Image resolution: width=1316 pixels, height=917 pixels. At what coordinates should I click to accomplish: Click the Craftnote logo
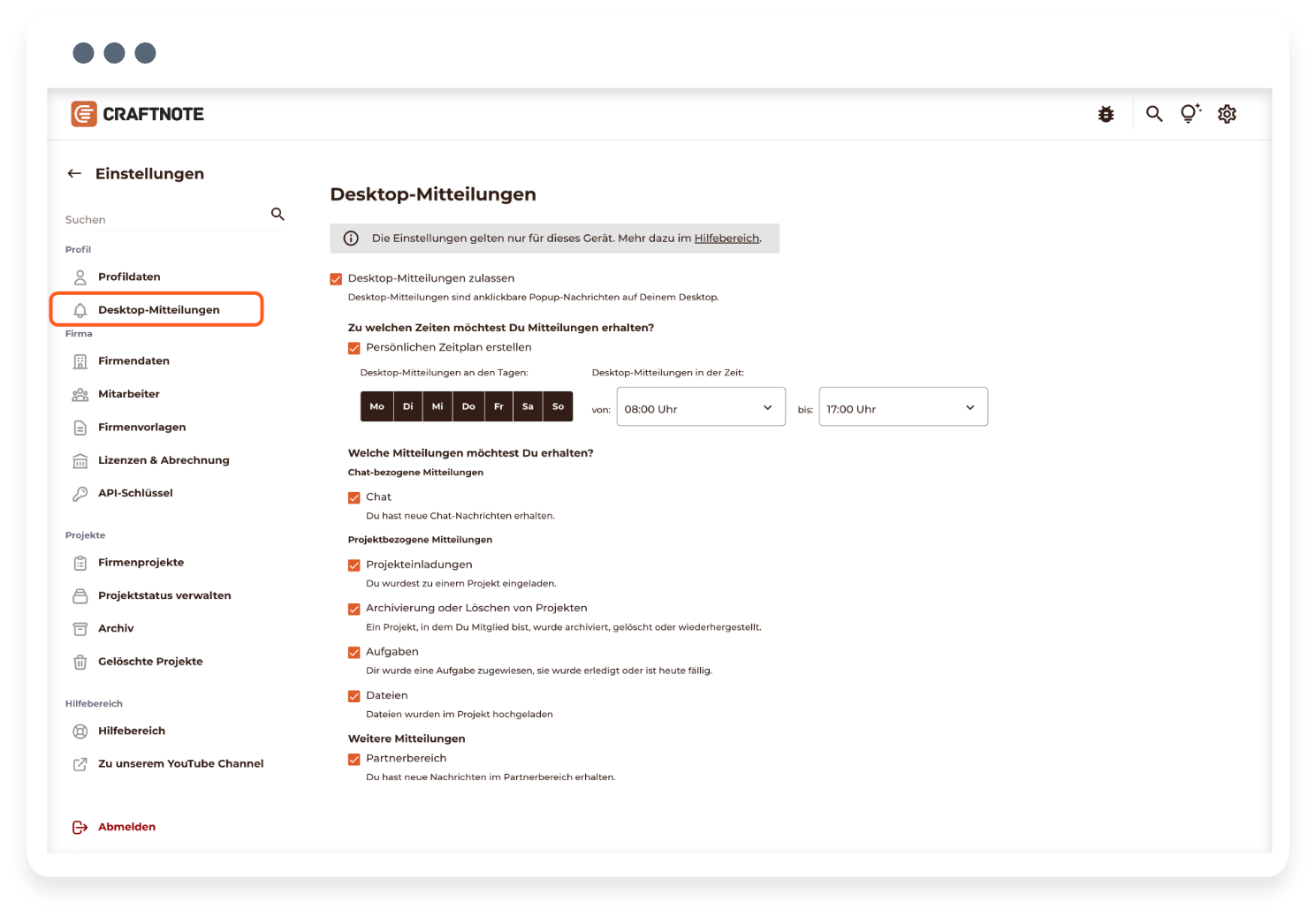[x=138, y=114]
